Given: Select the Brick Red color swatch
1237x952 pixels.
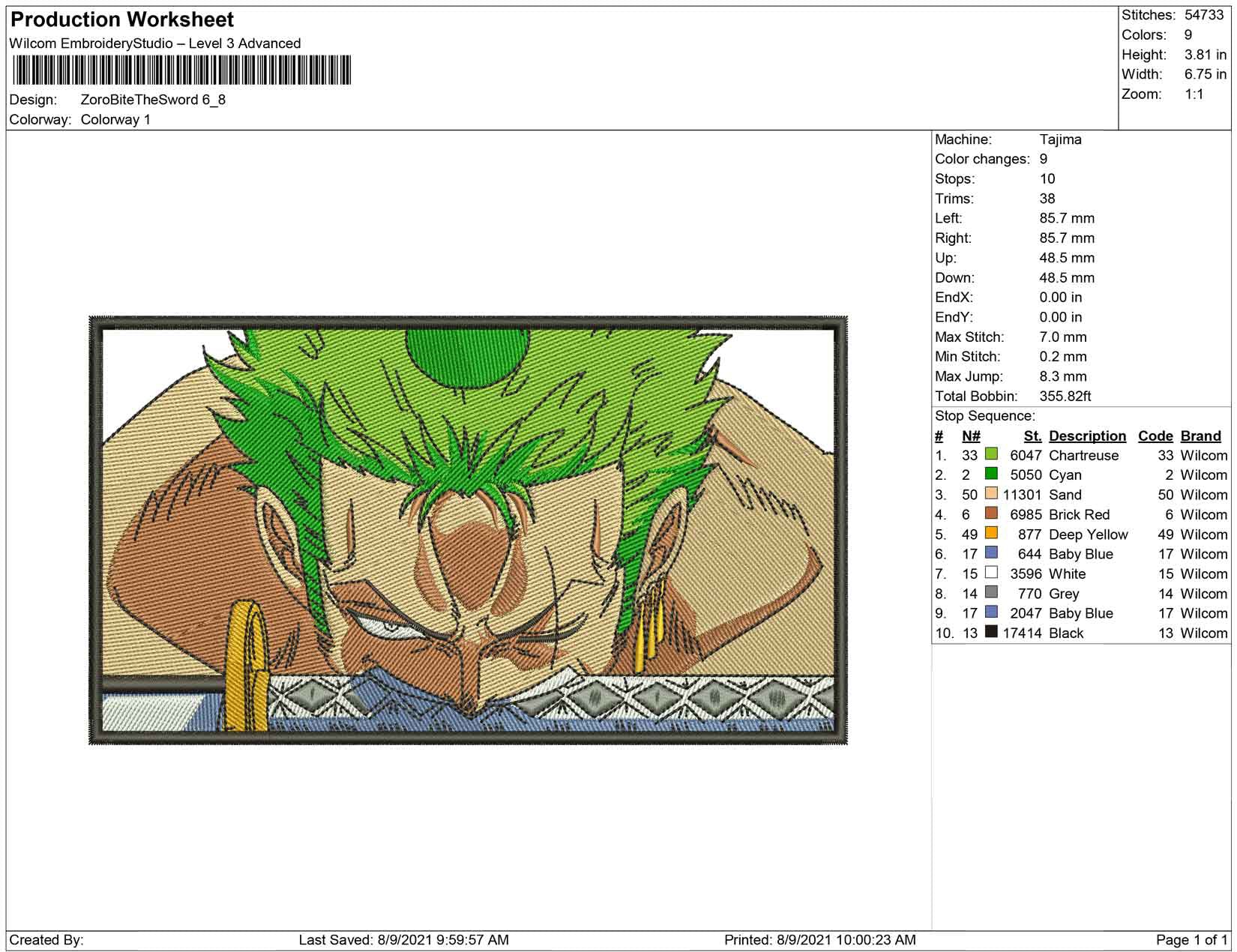Looking at the screenshot, I should 991,513.
